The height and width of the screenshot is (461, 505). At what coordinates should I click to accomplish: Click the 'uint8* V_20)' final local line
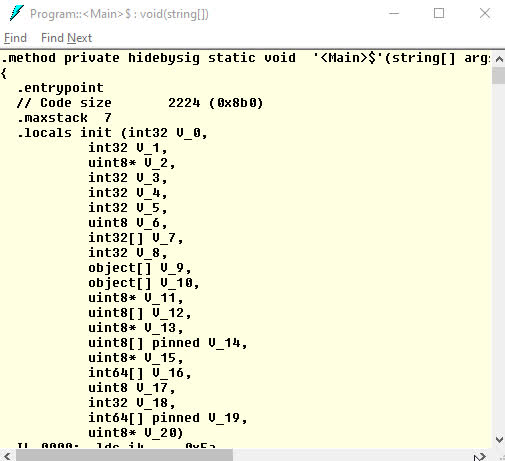pos(136,433)
